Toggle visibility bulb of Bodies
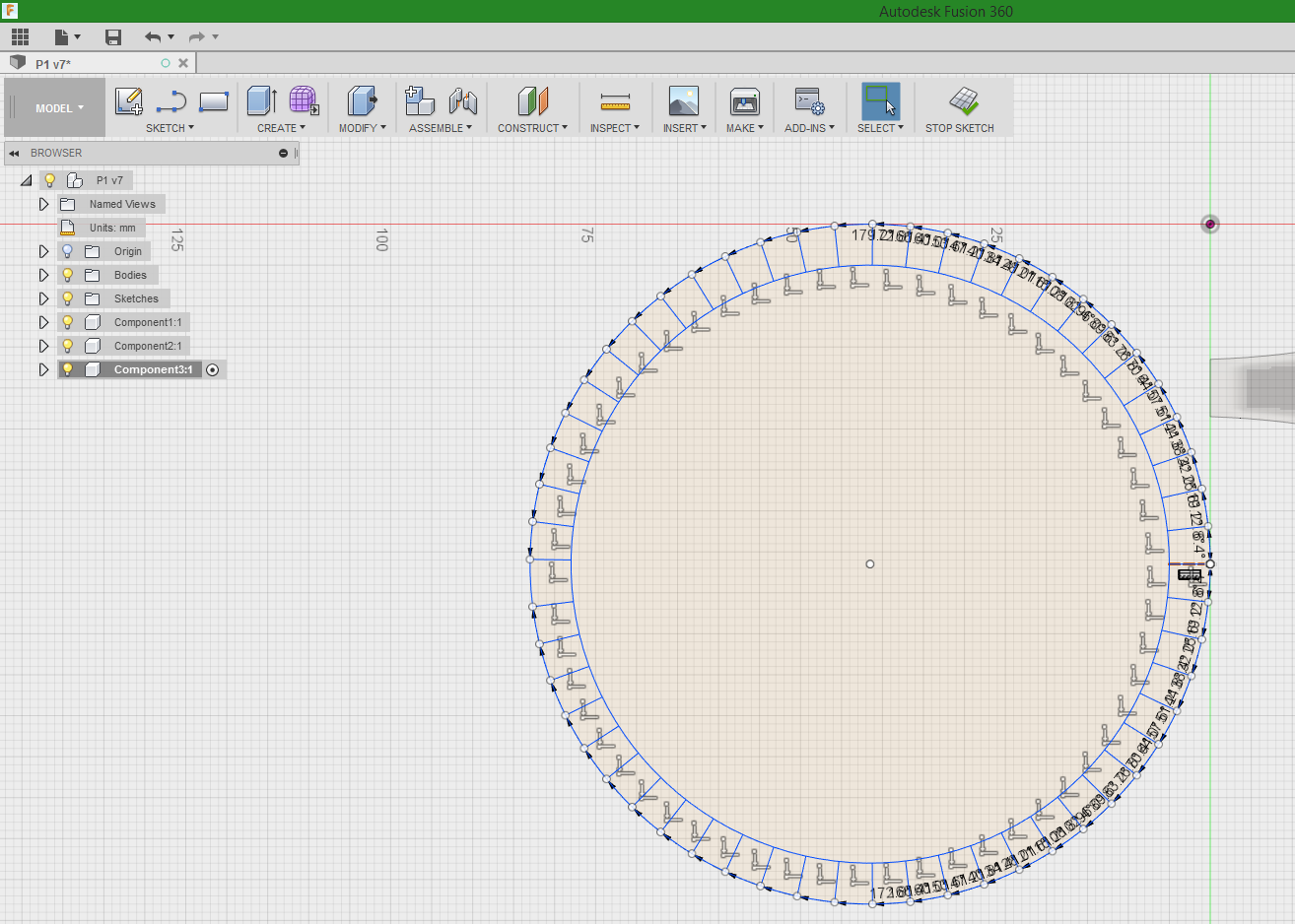Image resolution: width=1295 pixels, height=924 pixels. click(x=67, y=275)
